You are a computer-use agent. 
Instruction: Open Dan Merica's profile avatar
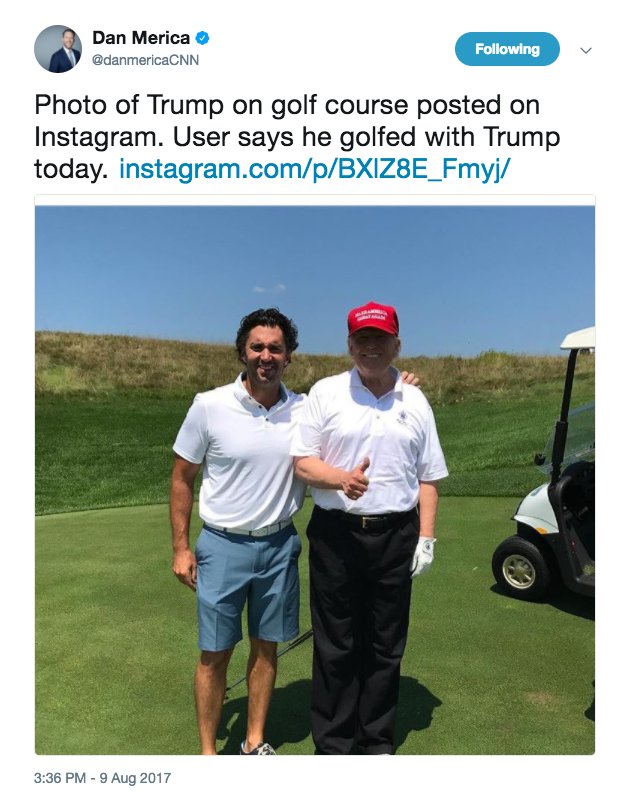[58, 49]
